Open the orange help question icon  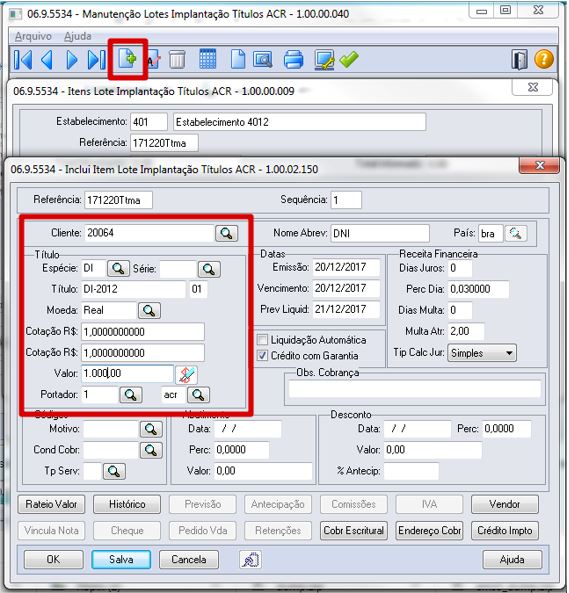click(544, 59)
